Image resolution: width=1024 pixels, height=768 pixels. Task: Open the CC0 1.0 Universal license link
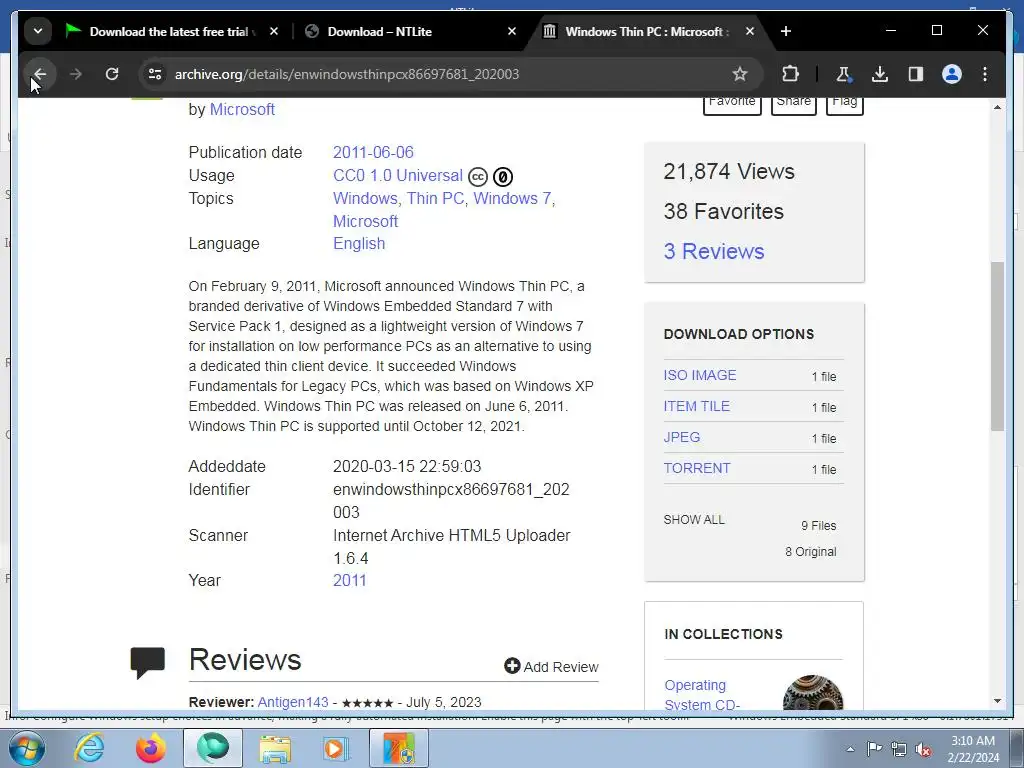398,176
